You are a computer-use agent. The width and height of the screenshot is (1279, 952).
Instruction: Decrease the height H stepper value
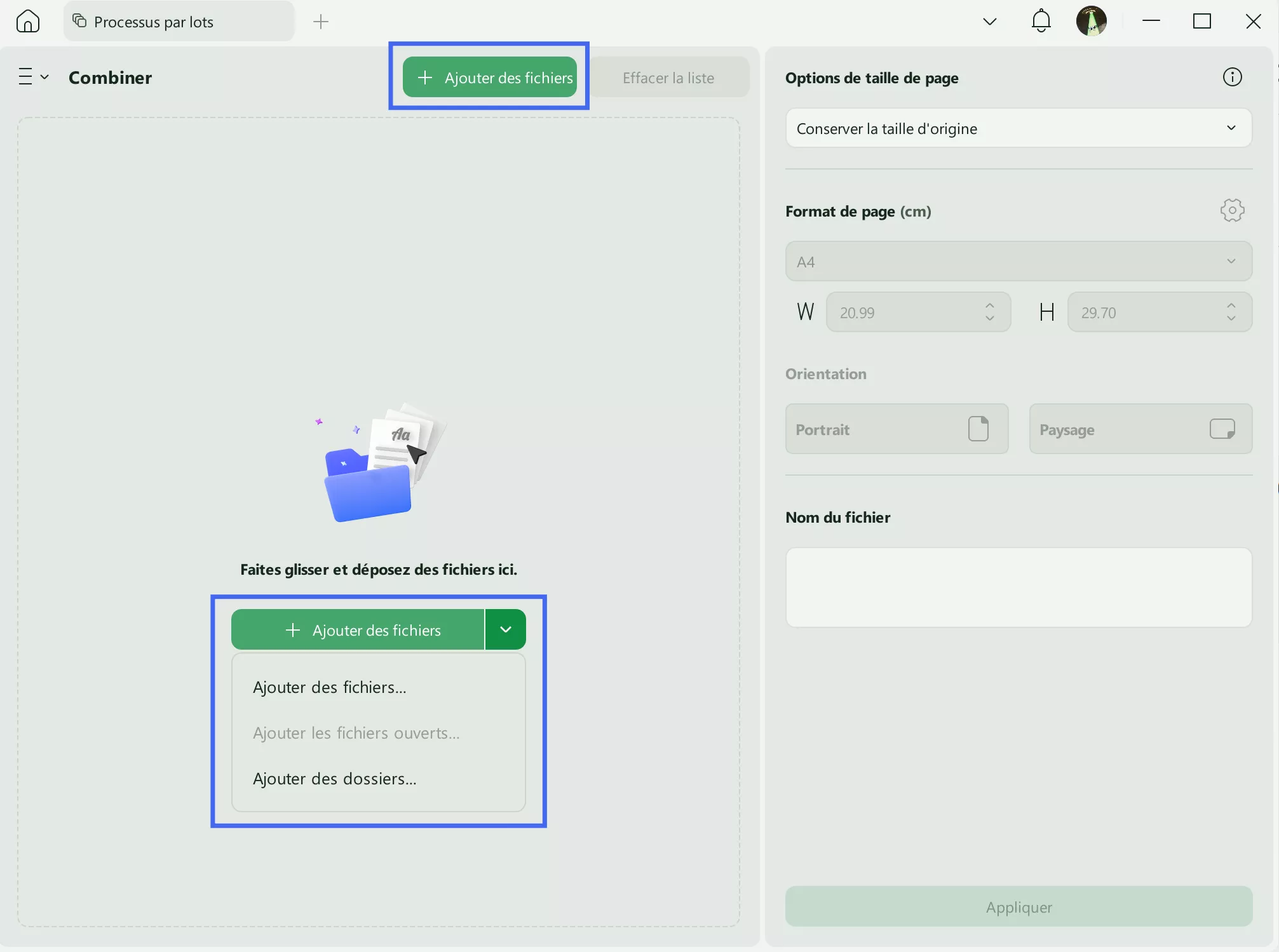click(x=1231, y=319)
